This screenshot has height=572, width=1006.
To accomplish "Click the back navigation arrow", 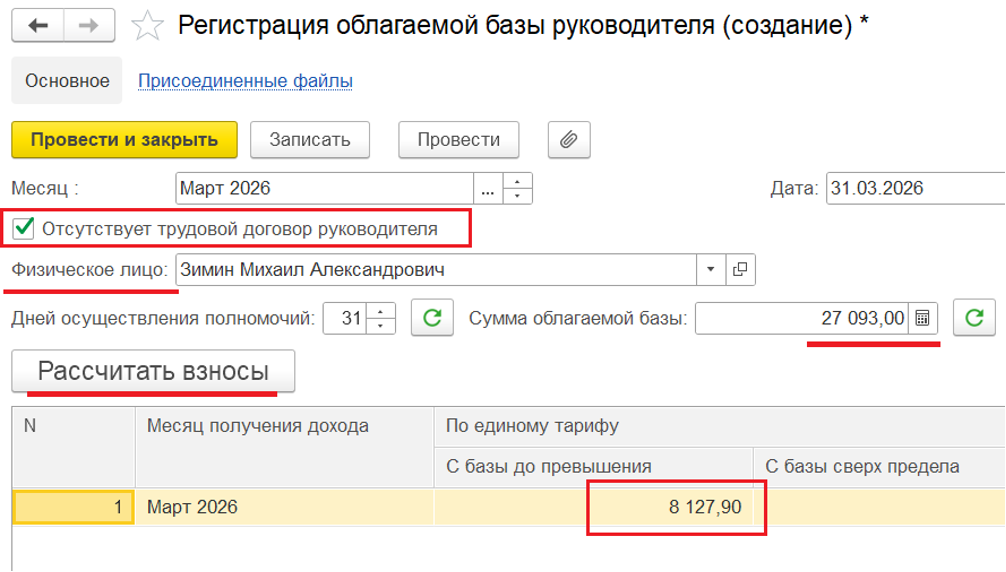I will 39,26.
